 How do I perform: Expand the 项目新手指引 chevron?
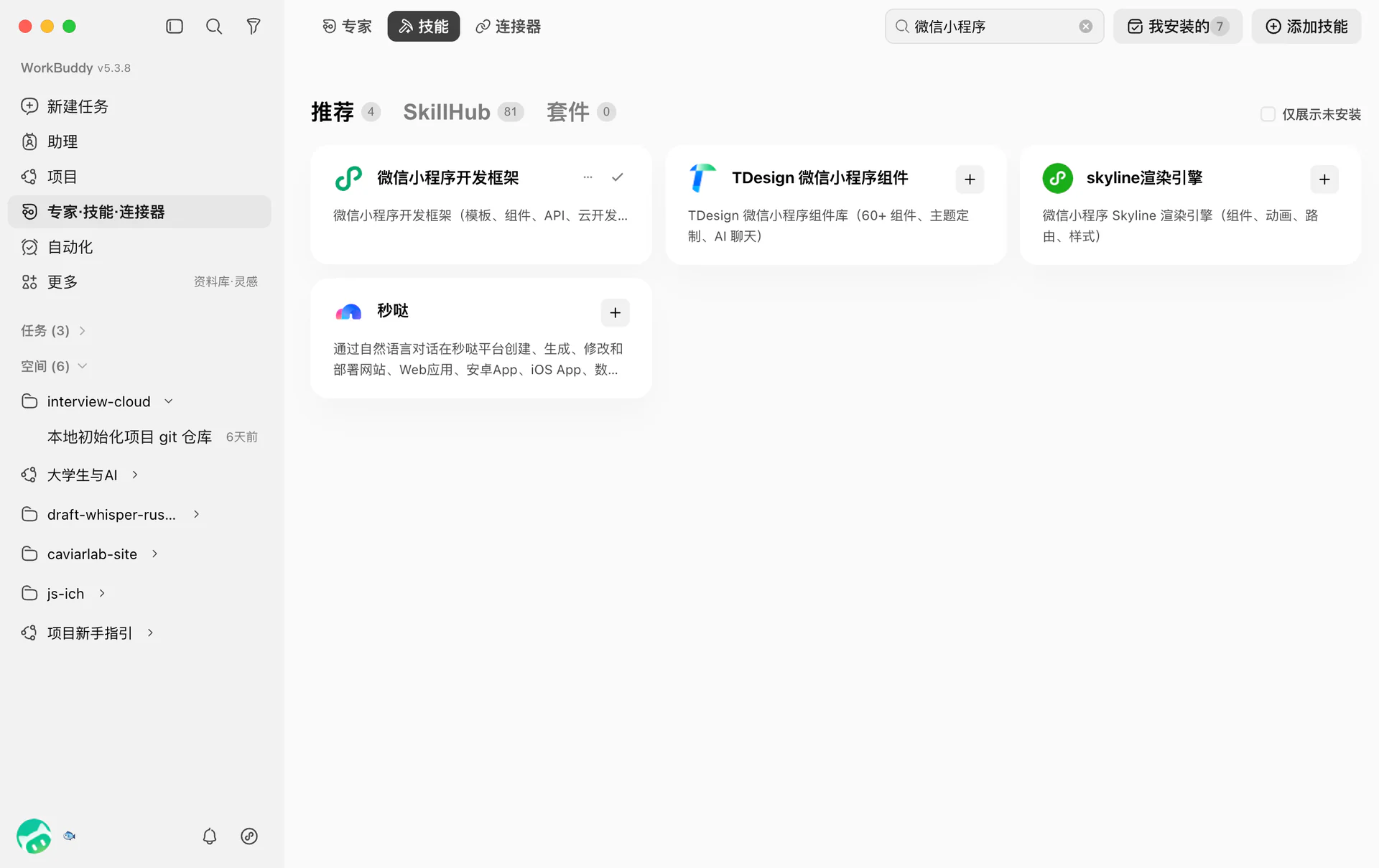[150, 633]
